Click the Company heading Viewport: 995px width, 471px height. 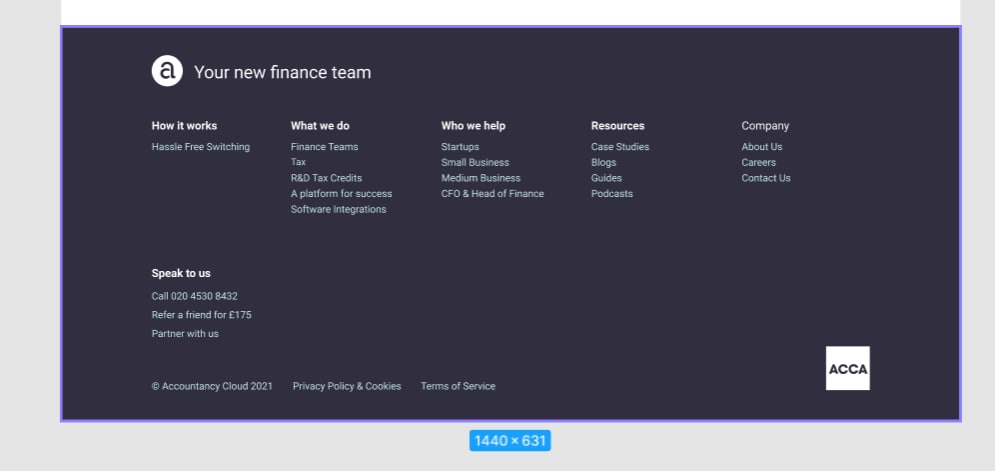point(765,126)
